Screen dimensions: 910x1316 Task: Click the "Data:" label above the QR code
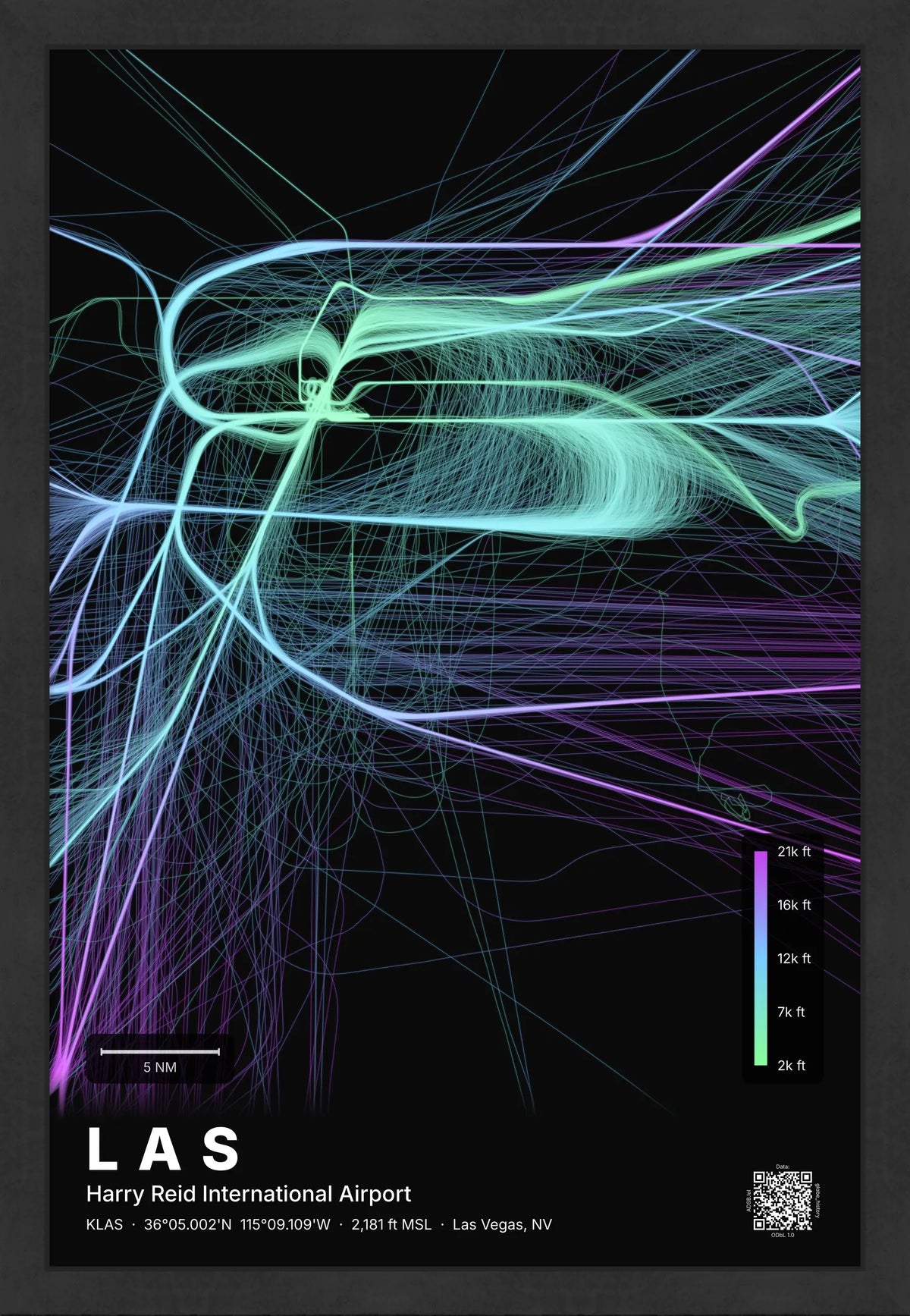[783, 1167]
